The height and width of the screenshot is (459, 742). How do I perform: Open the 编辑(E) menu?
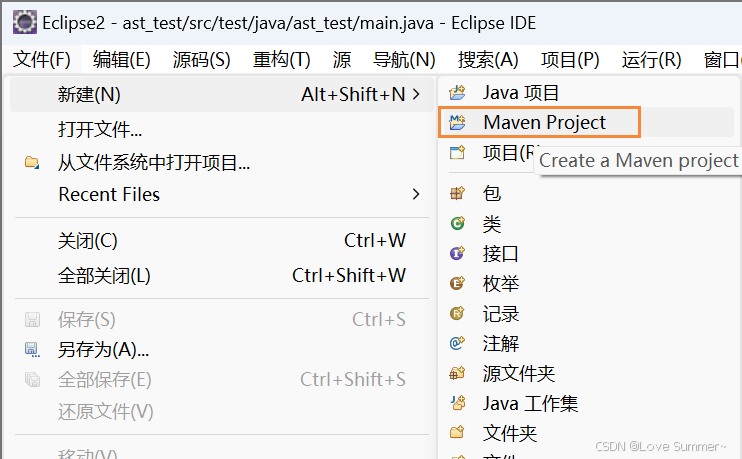[x=122, y=60]
